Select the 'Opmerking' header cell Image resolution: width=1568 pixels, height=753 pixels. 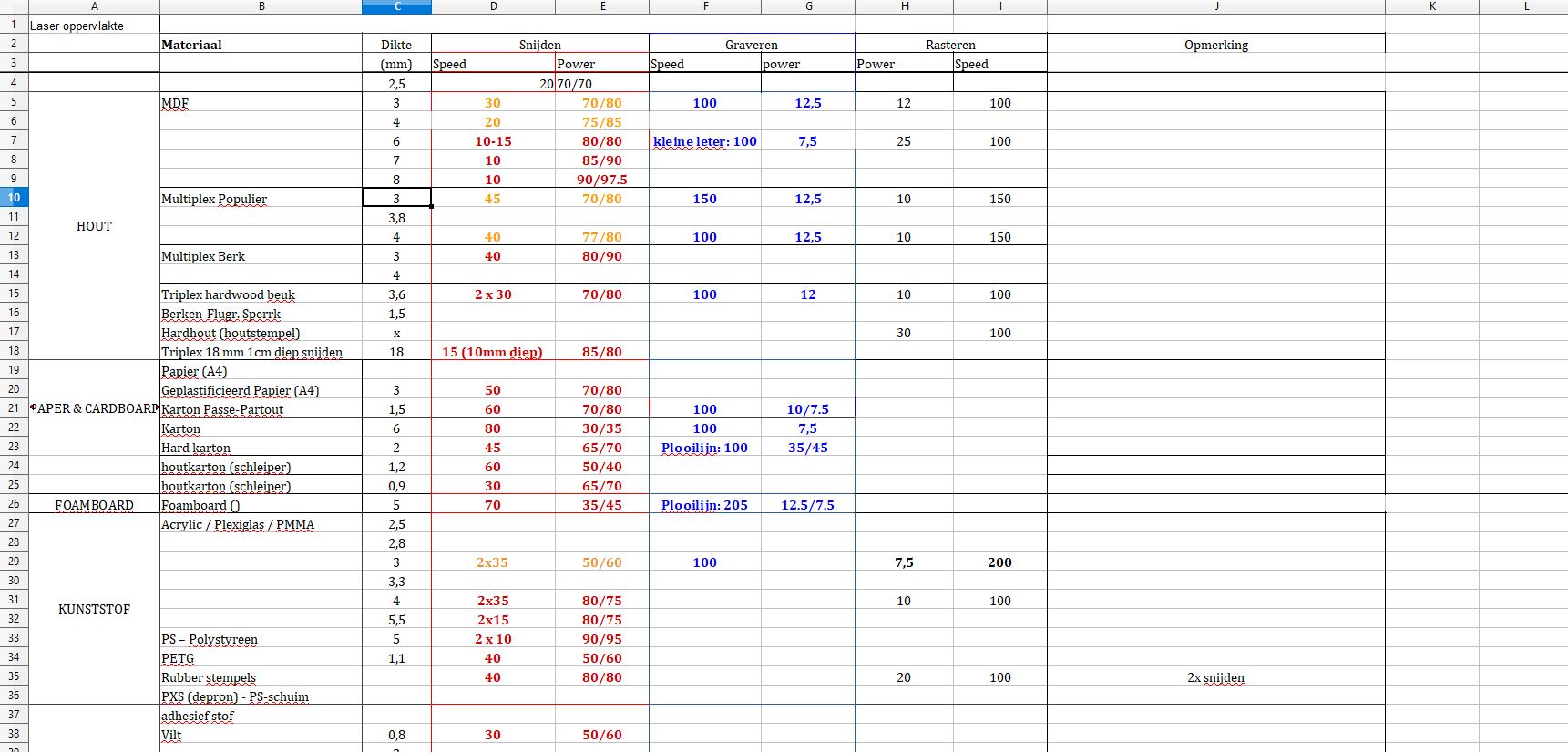(1216, 45)
